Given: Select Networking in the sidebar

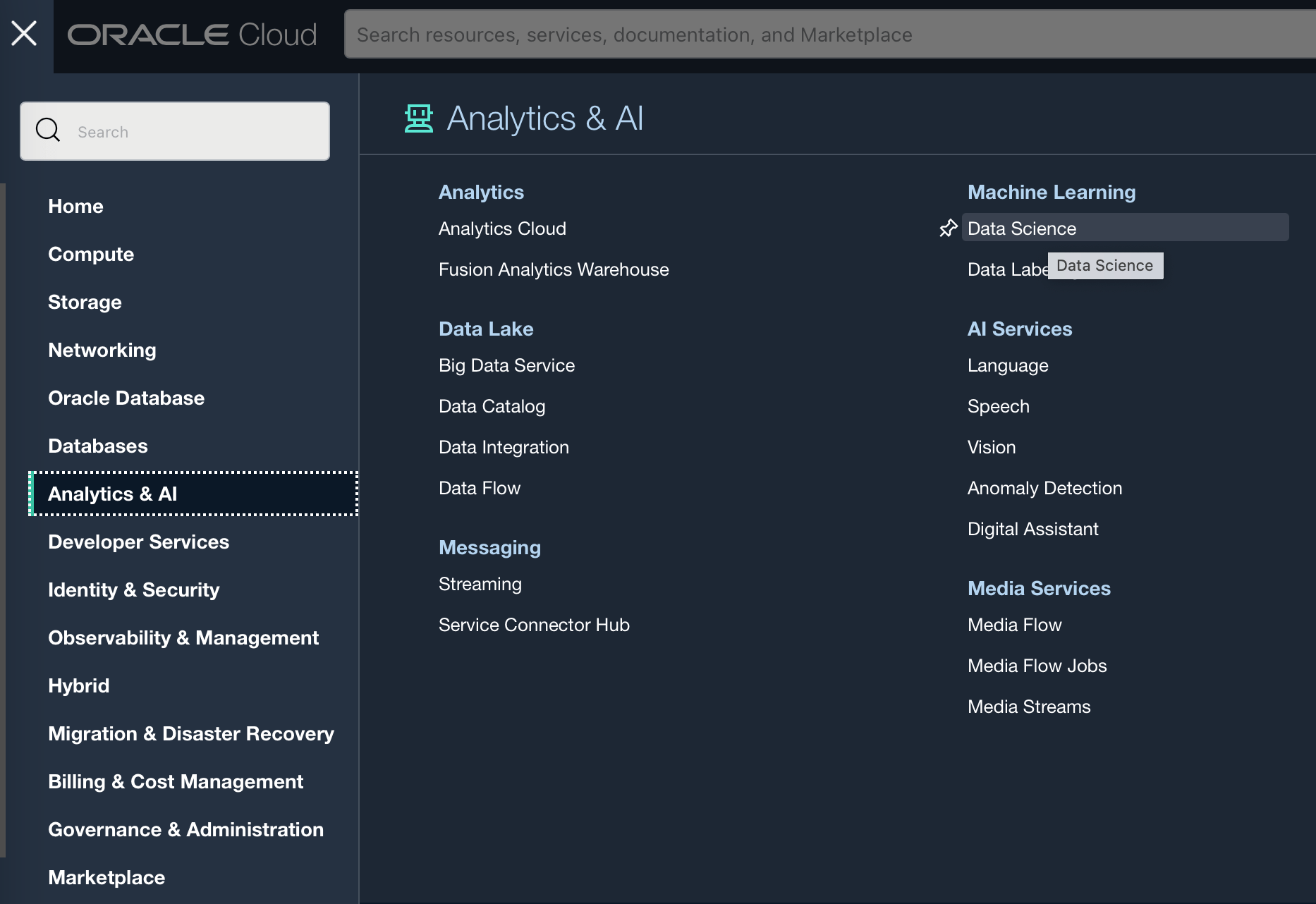Looking at the screenshot, I should click(x=102, y=350).
